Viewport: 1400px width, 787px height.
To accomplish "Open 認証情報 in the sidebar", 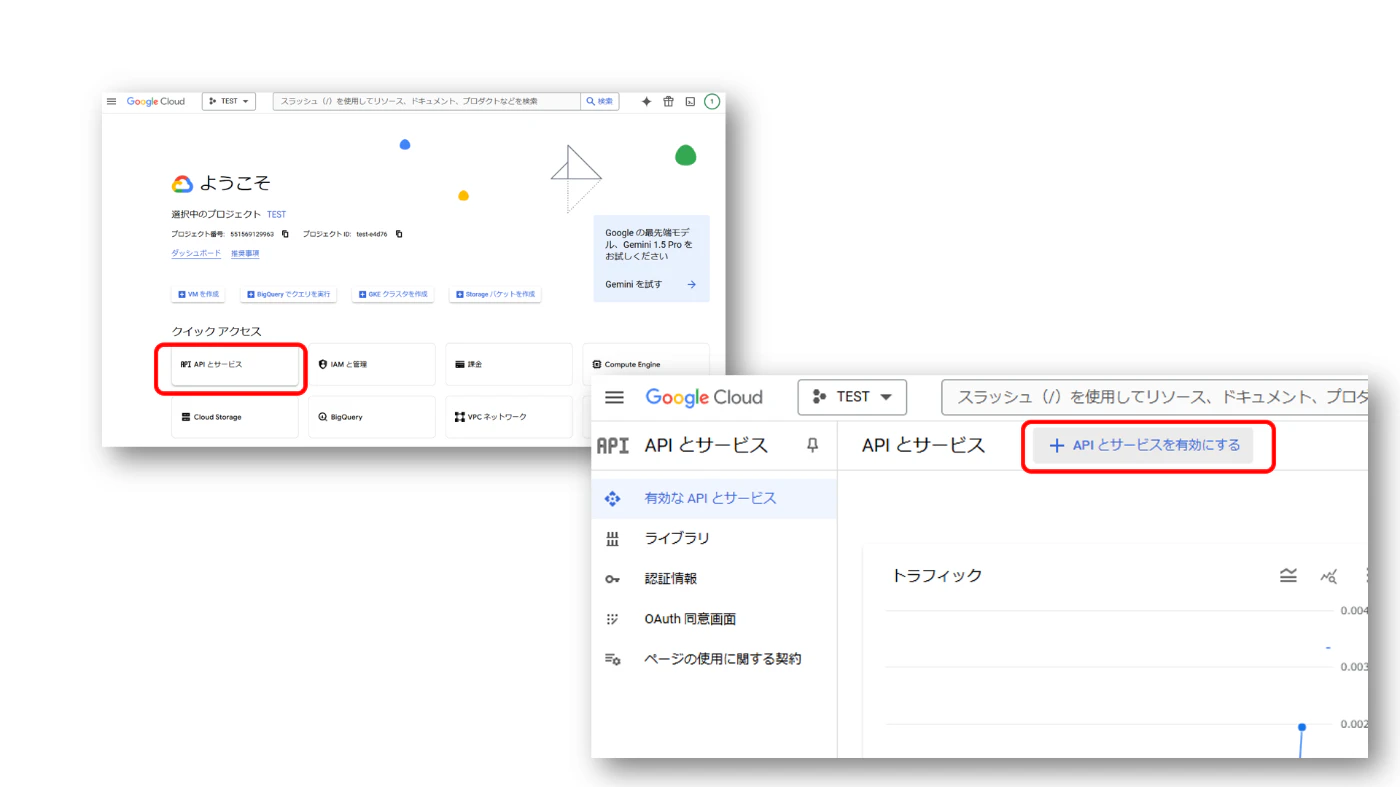I will [714, 578].
